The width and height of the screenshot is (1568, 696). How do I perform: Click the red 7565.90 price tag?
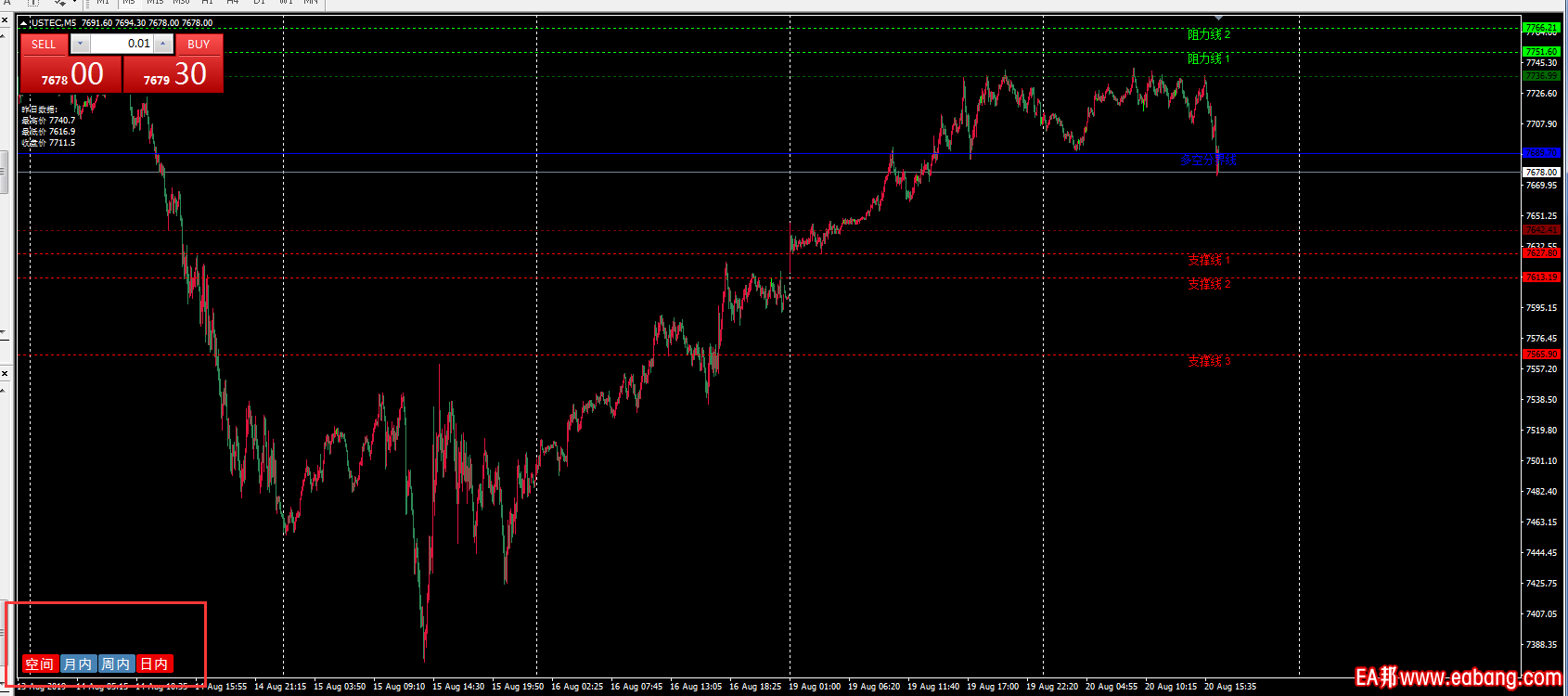[x=1541, y=354]
